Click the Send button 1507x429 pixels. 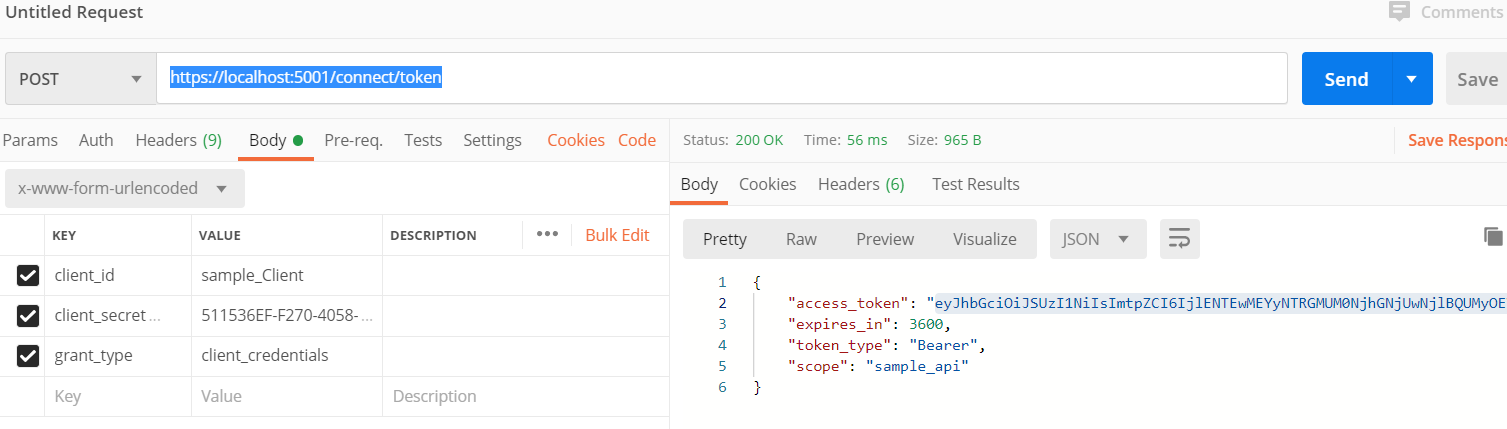1346,79
